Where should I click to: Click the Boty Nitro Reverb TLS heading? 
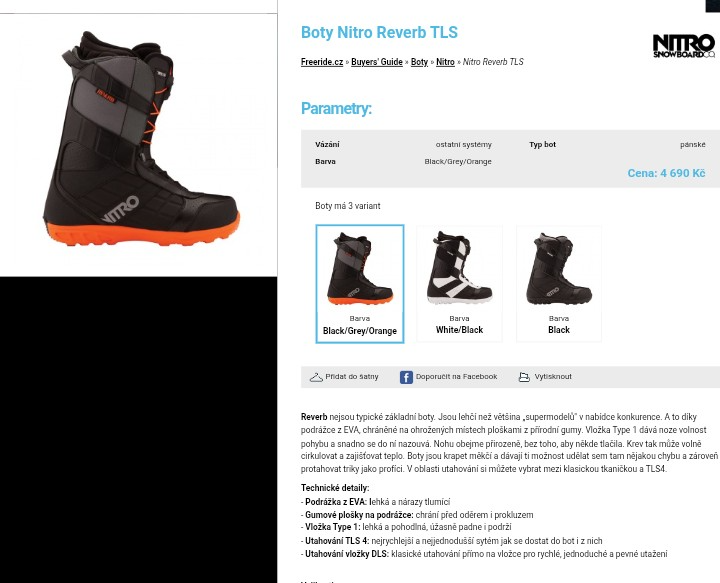(x=379, y=33)
